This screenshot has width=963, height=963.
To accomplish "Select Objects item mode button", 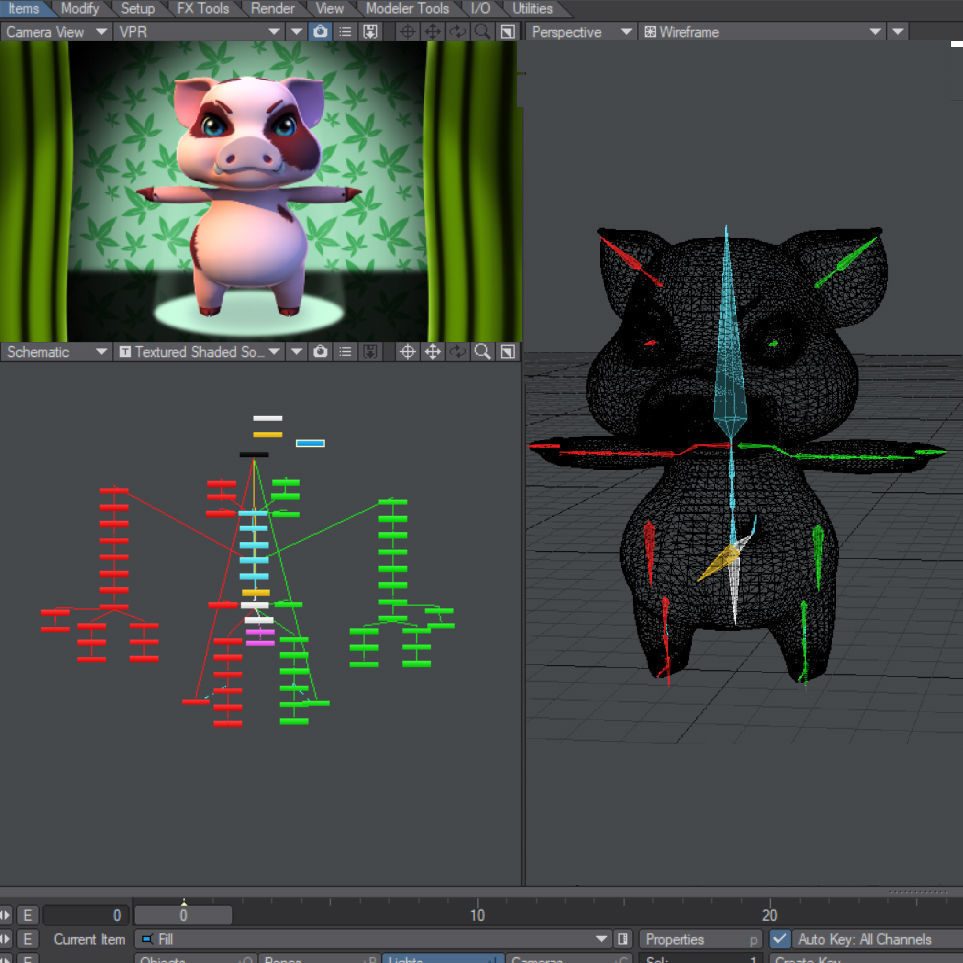I will coord(195,959).
